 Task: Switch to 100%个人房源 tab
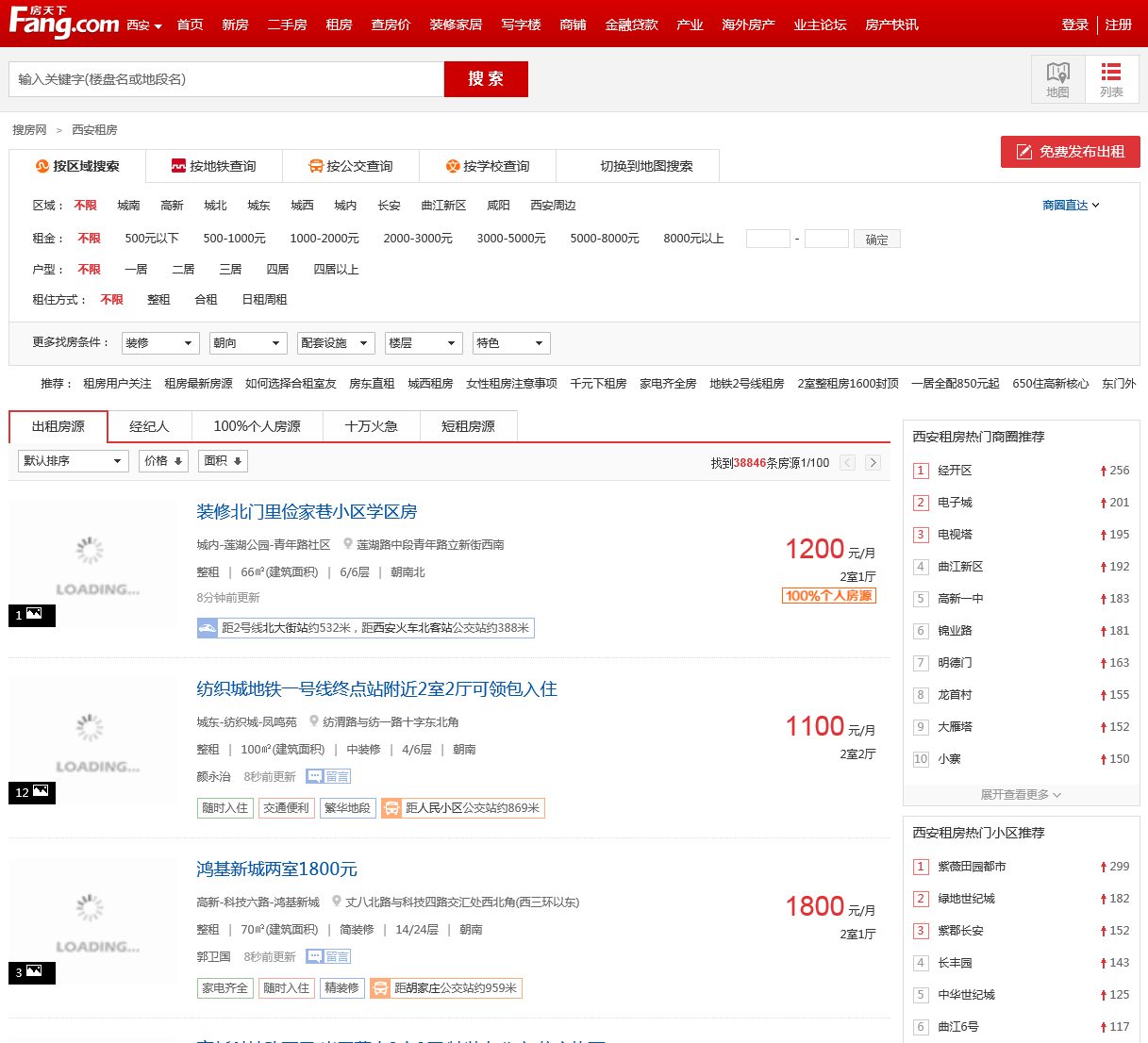[x=257, y=426]
